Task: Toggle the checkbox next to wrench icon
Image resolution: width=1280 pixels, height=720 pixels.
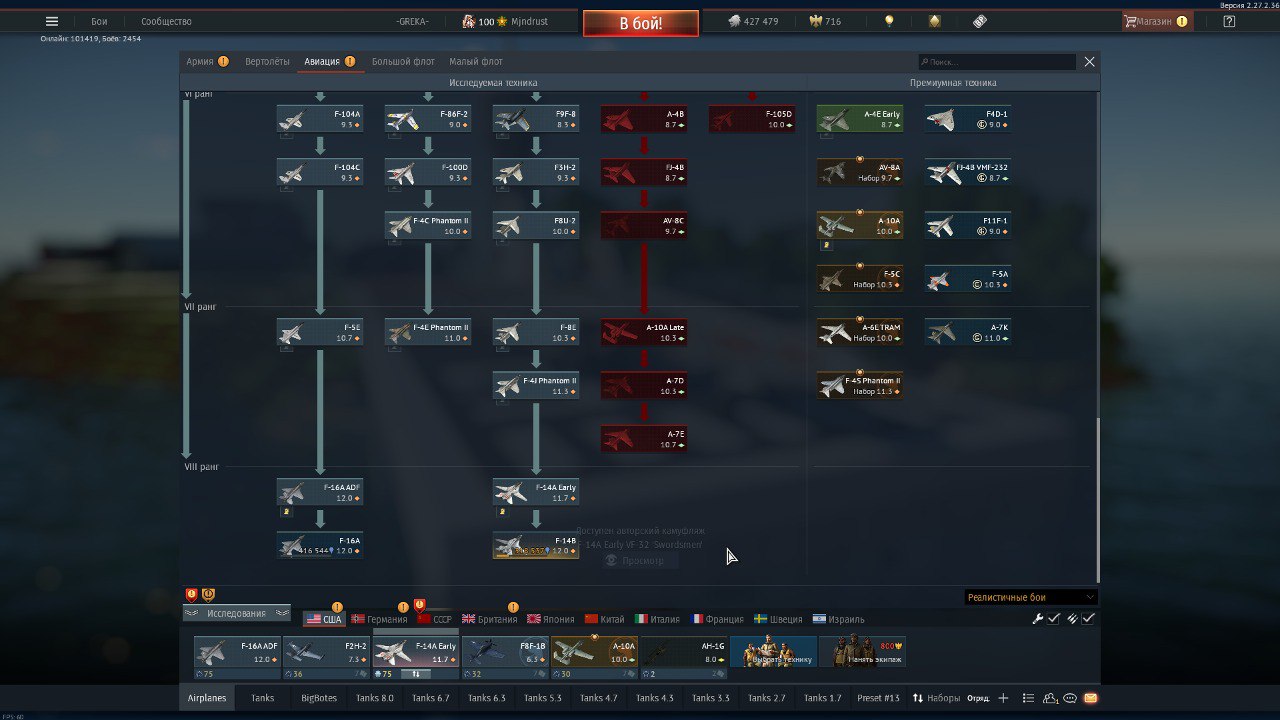Action: coord(1054,619)
